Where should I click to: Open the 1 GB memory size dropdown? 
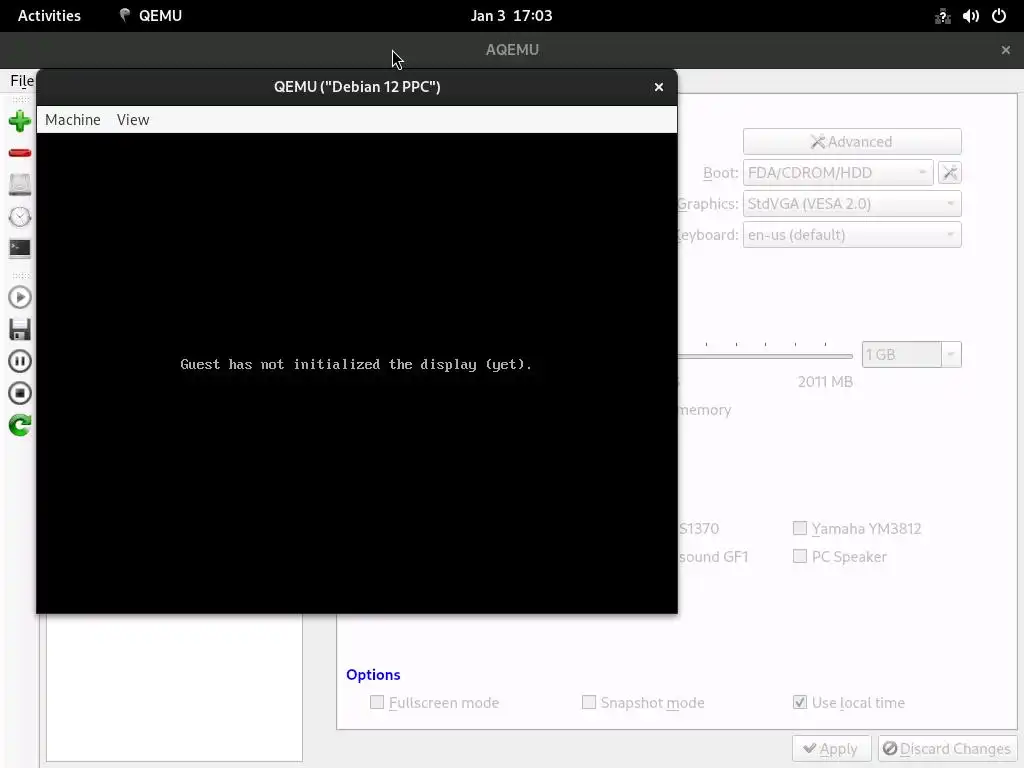(x=951, y=355)
